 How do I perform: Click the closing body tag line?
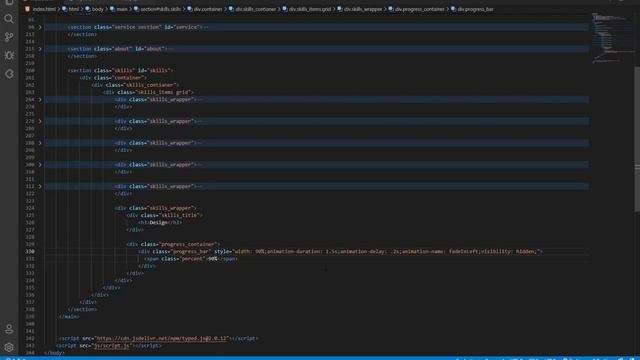click(x=54, y=353)
